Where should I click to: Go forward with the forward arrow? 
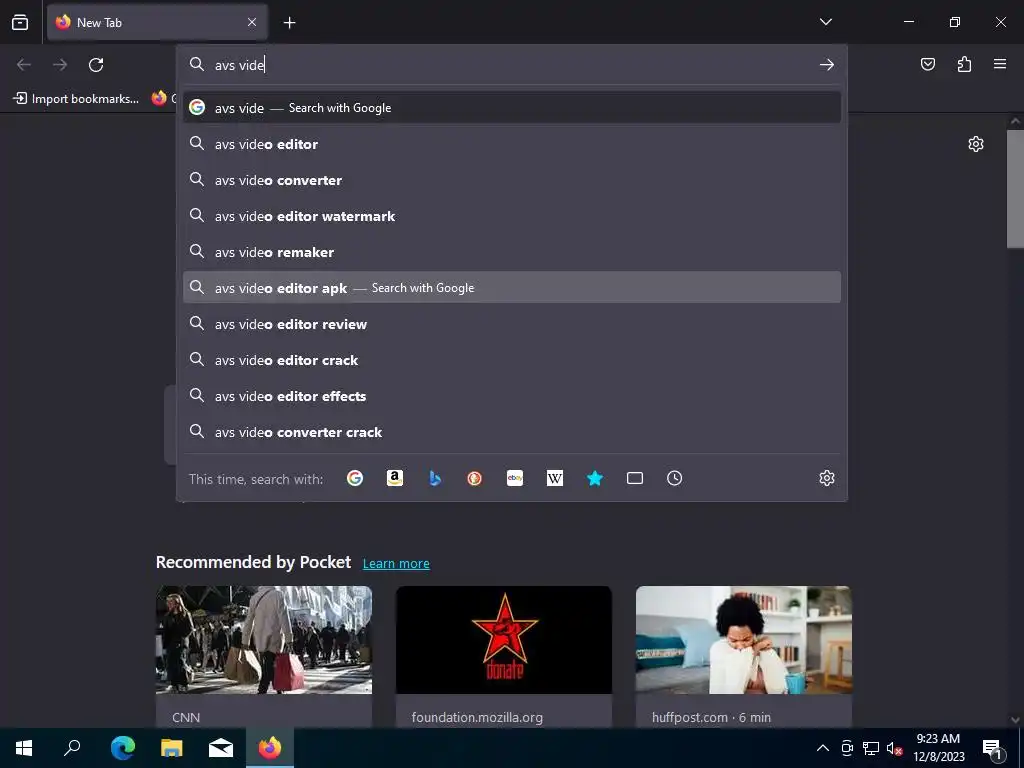click(60, 65)
